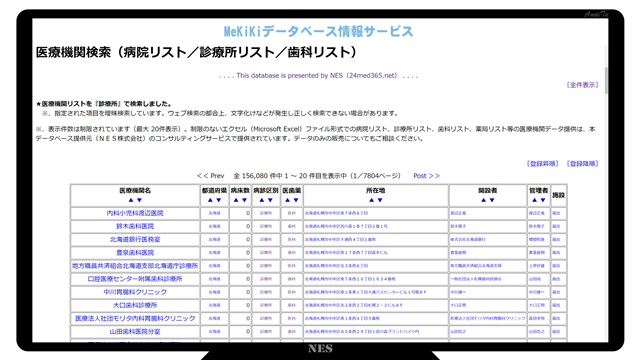
Task: Click address link in 北海道銀行医務室 row
Action: coord(340,240)
